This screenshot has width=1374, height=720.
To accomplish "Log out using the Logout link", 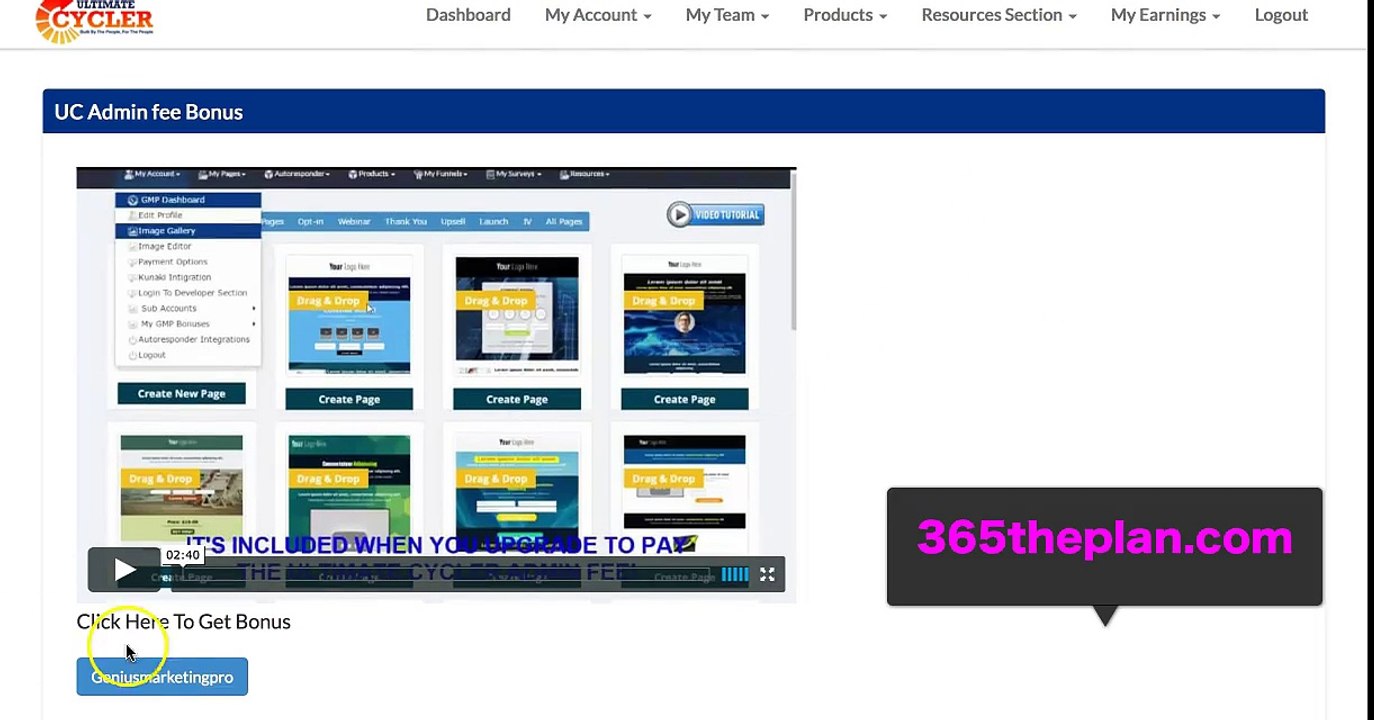I will (x=1281, y=15).
